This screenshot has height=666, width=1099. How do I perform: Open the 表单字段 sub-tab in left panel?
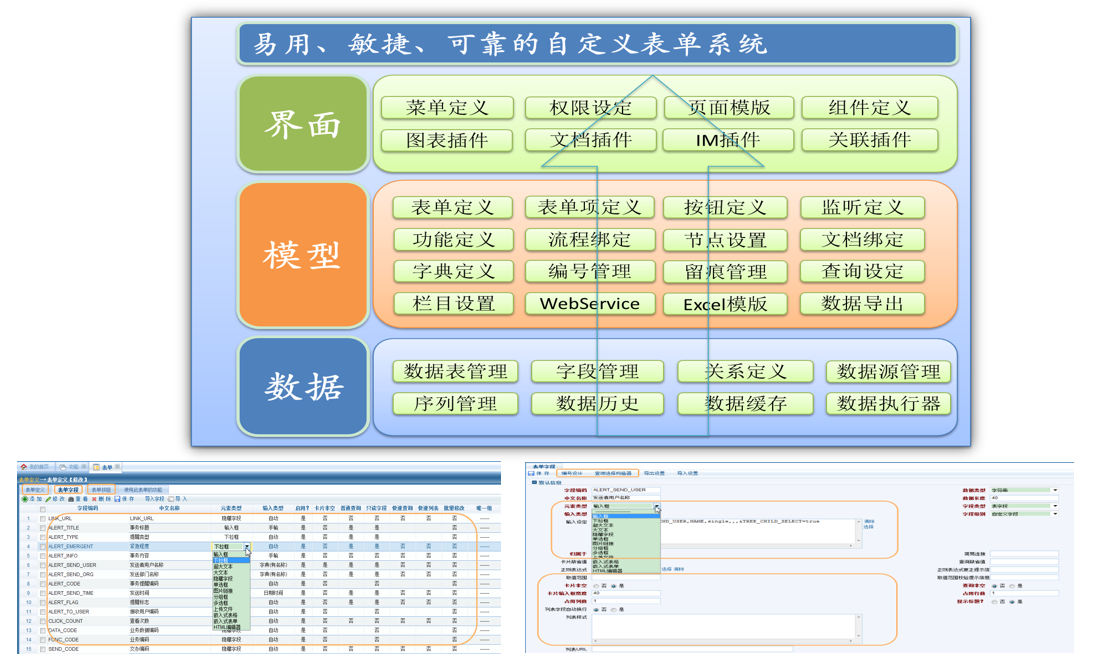pos(69,489)
